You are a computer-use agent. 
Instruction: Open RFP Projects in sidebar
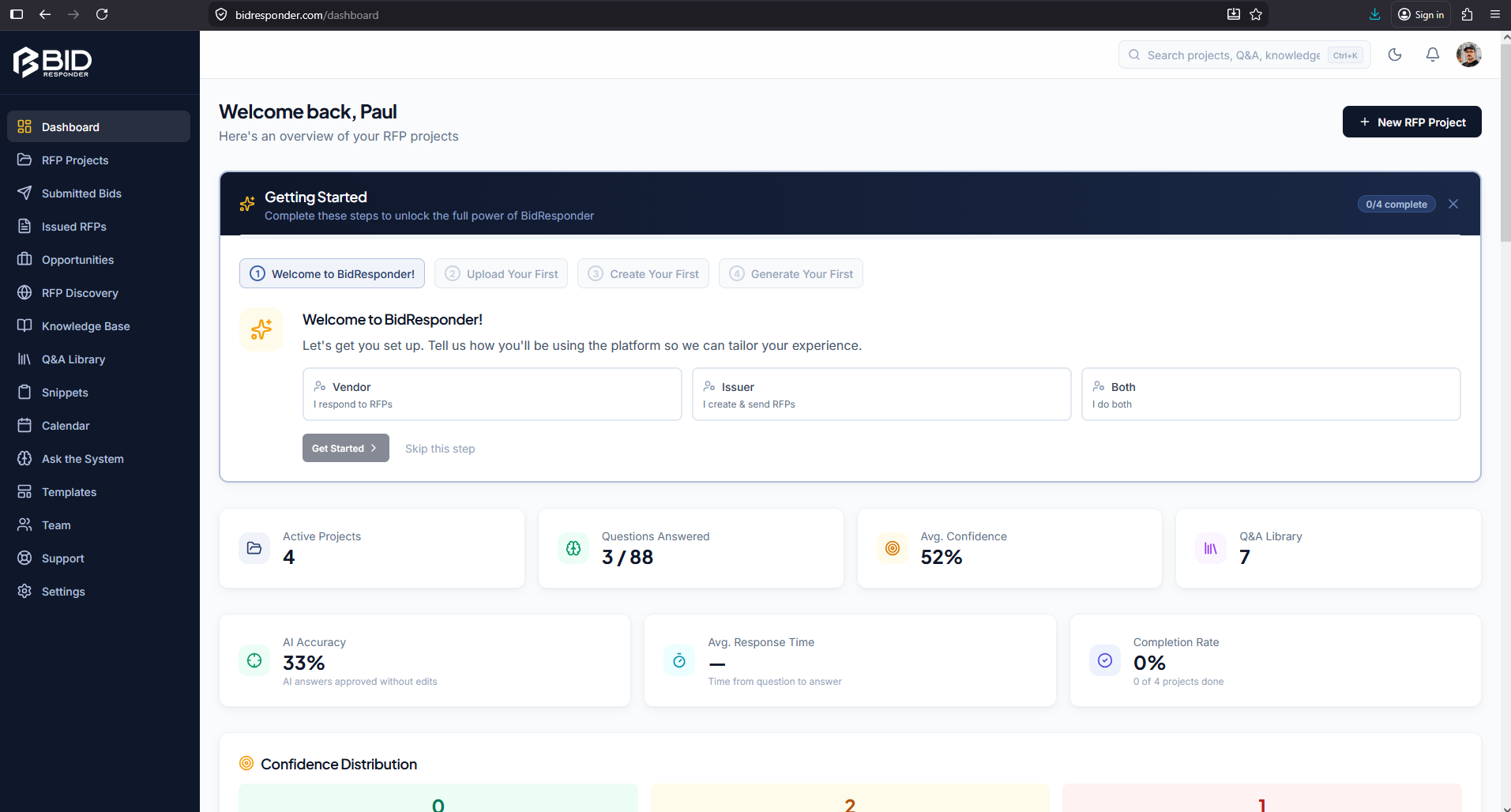pyautogui.click(x=99, y=160)
